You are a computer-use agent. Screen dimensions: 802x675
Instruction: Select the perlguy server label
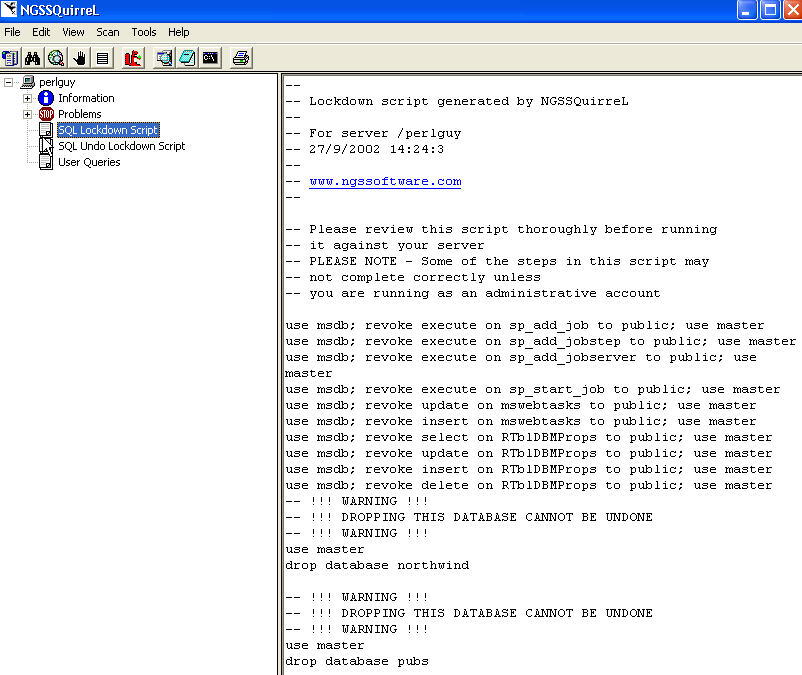(x=57, y=82)
